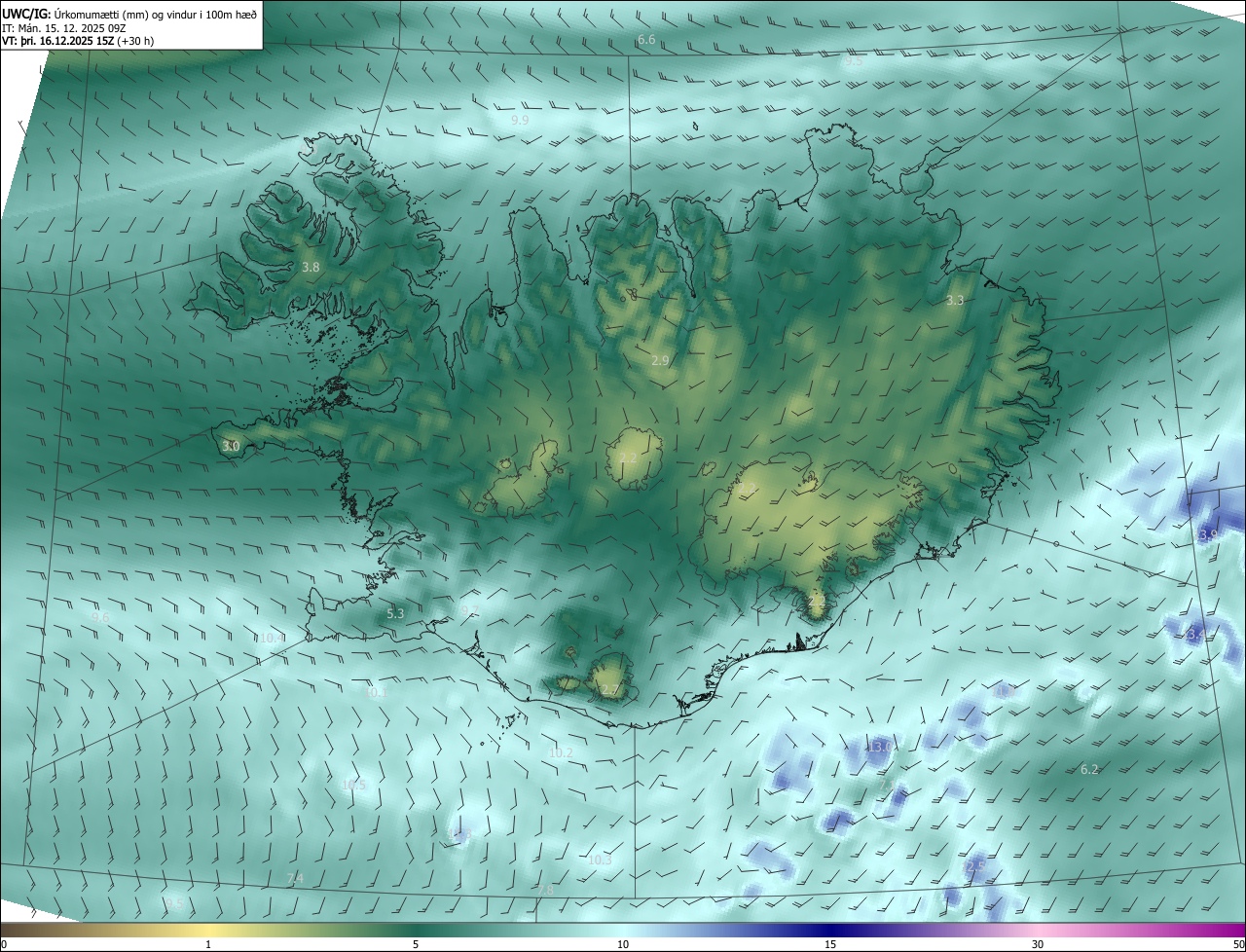Click the "50" tick label on the color scale
This screenshot has height=952, width=1246.
(x=1238, y=945)
